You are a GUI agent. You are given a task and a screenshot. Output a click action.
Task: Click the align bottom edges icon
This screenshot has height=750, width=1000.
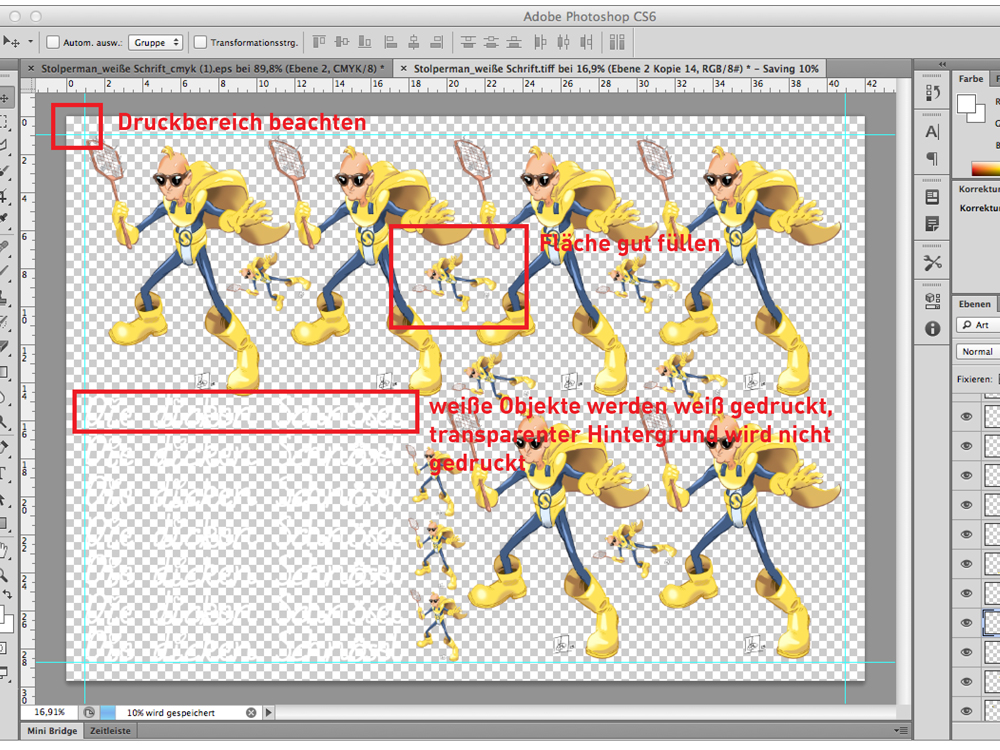click(365, 42)
